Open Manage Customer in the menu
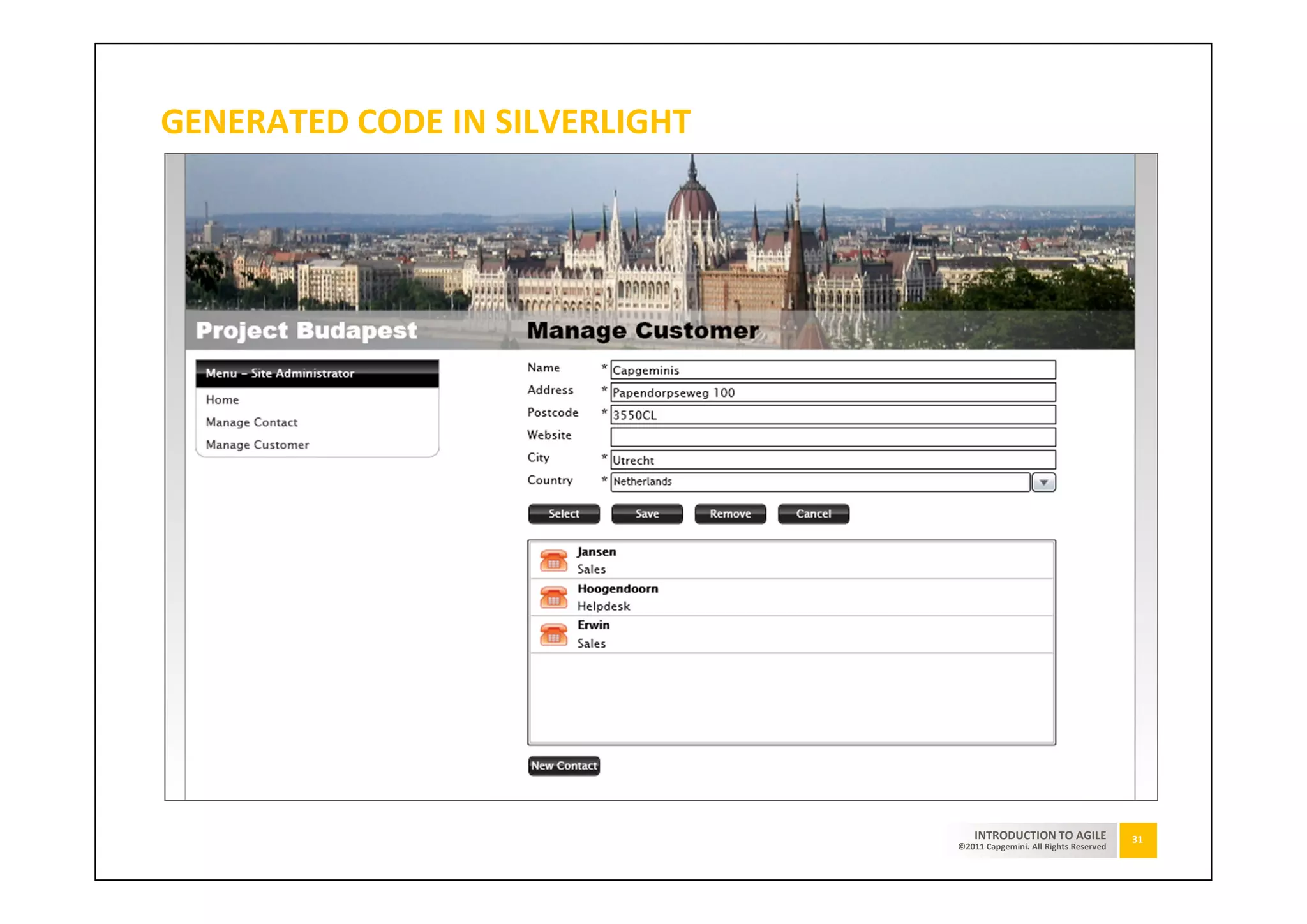Viewport: 1307px width, 924px height. (x=257, y=445)
